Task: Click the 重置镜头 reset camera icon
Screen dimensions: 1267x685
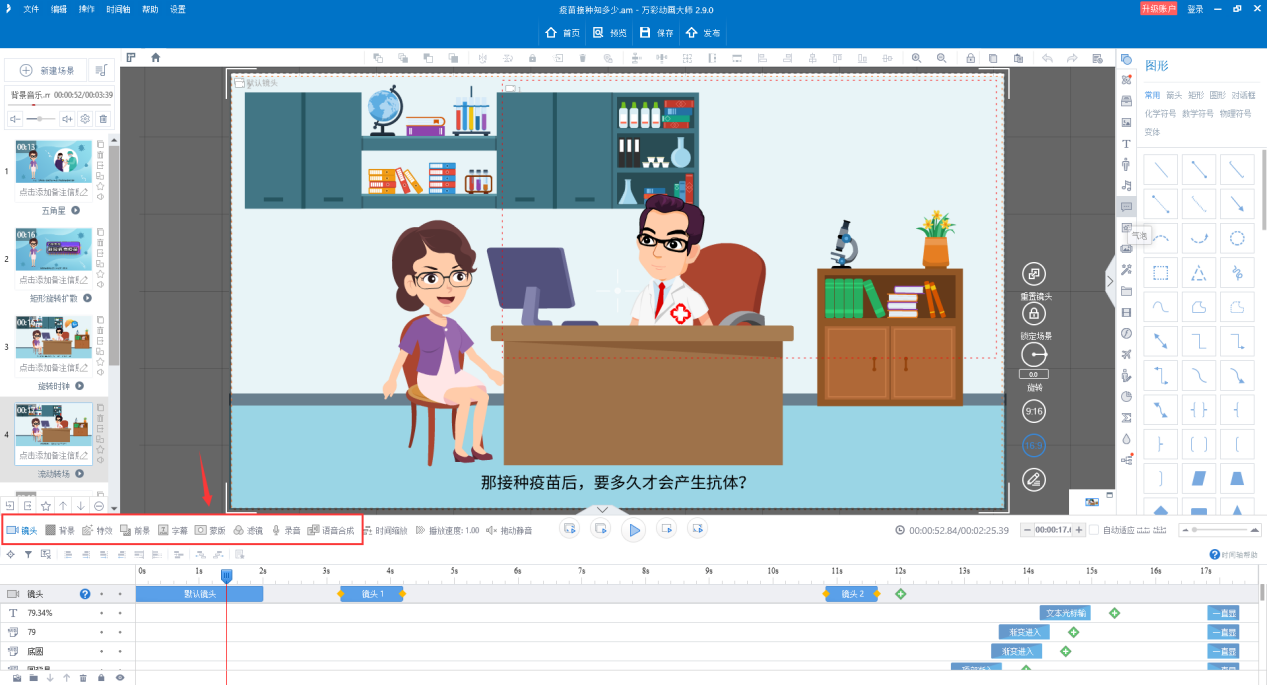Action: click(x=1033, y=274)
